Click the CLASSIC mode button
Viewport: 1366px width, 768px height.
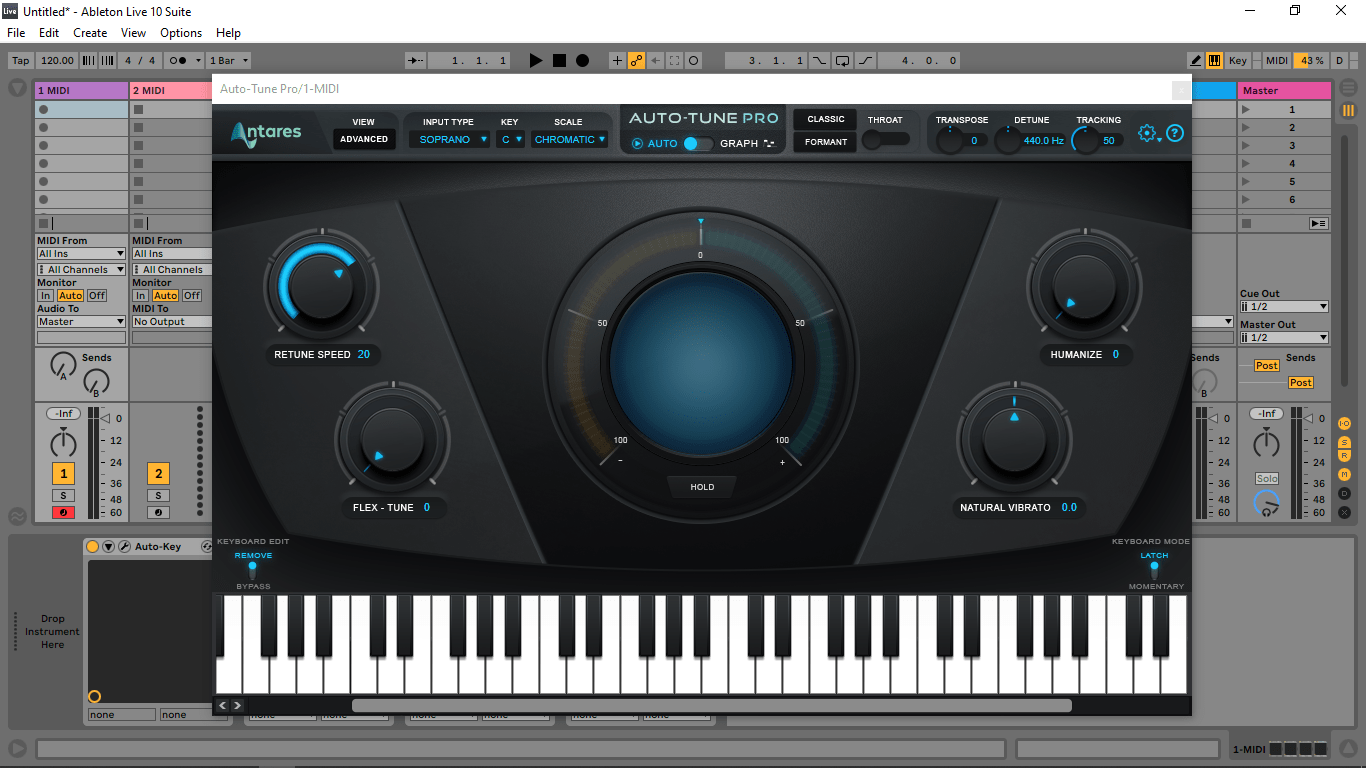click(x=826, y=119)
